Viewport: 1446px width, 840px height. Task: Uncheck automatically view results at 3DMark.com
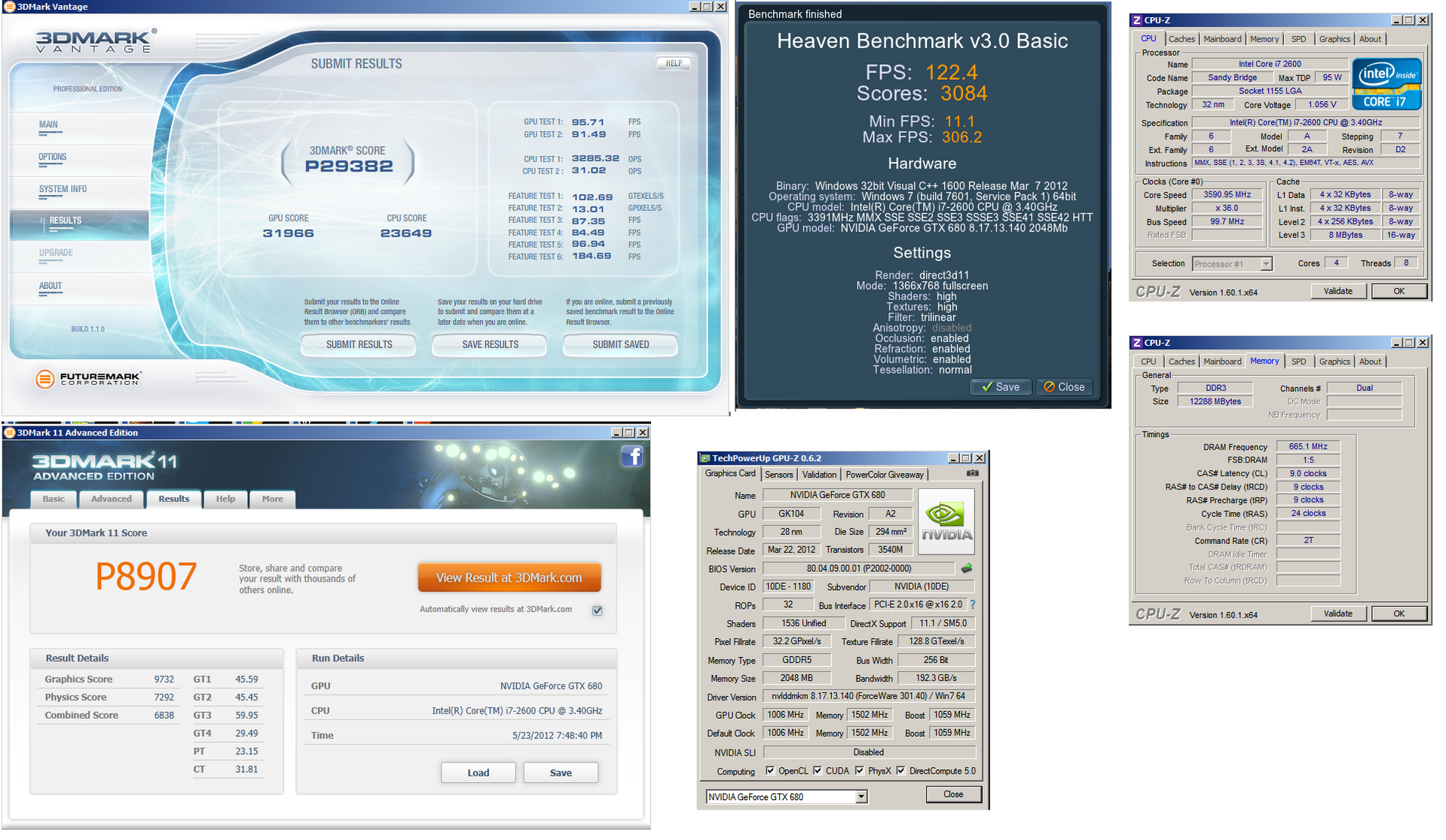point(598,610)
